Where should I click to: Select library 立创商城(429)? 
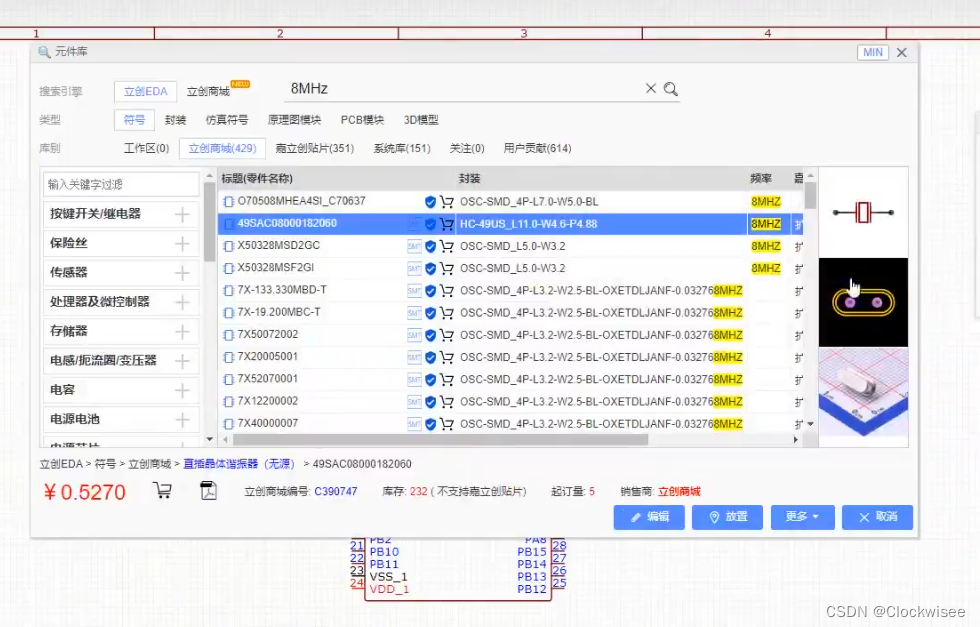click(222, 148)
